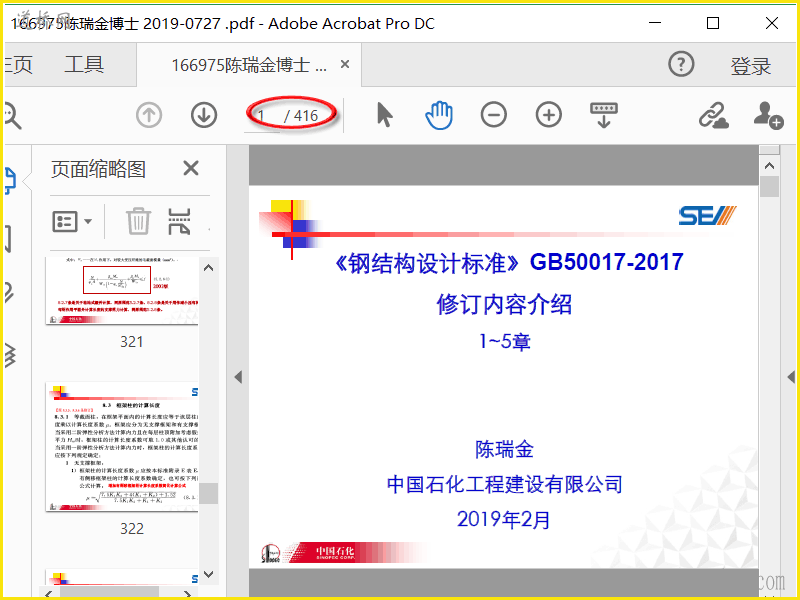Open the attachments paperclip sidebar icon

point(9,292)
